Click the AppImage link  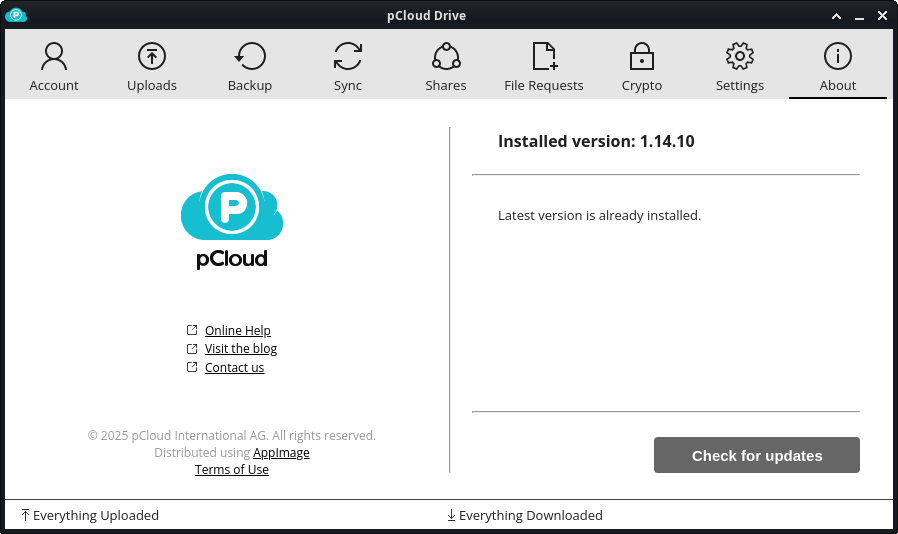click(x=281, y=453)
